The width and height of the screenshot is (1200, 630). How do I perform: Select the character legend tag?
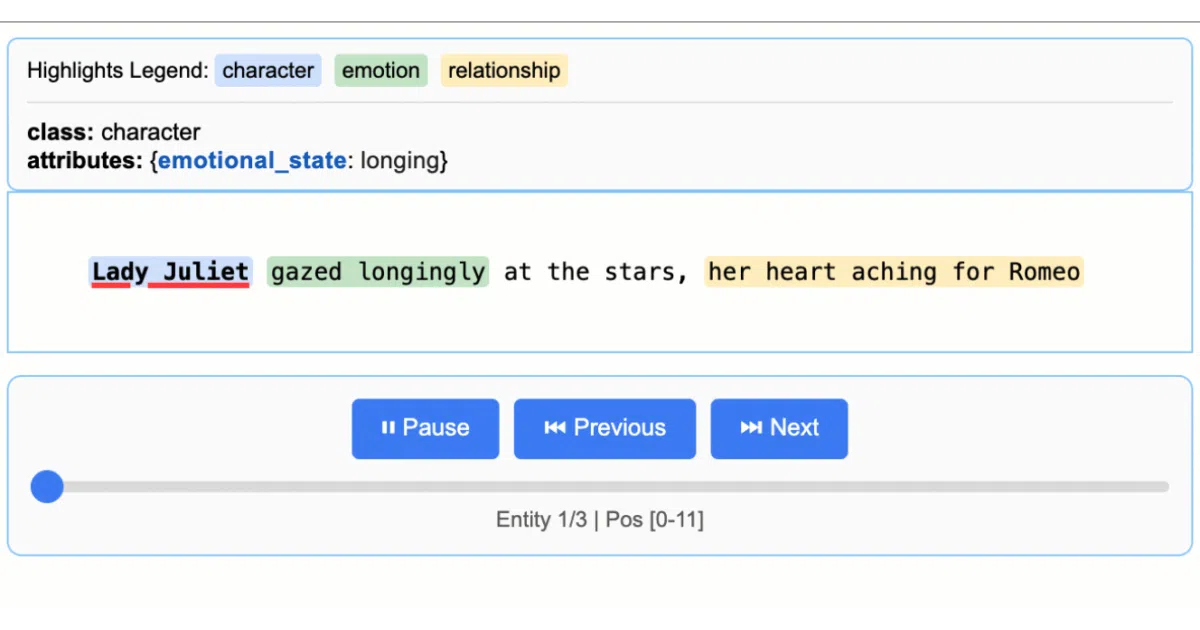pyautogui.click(x=268, y=70)
